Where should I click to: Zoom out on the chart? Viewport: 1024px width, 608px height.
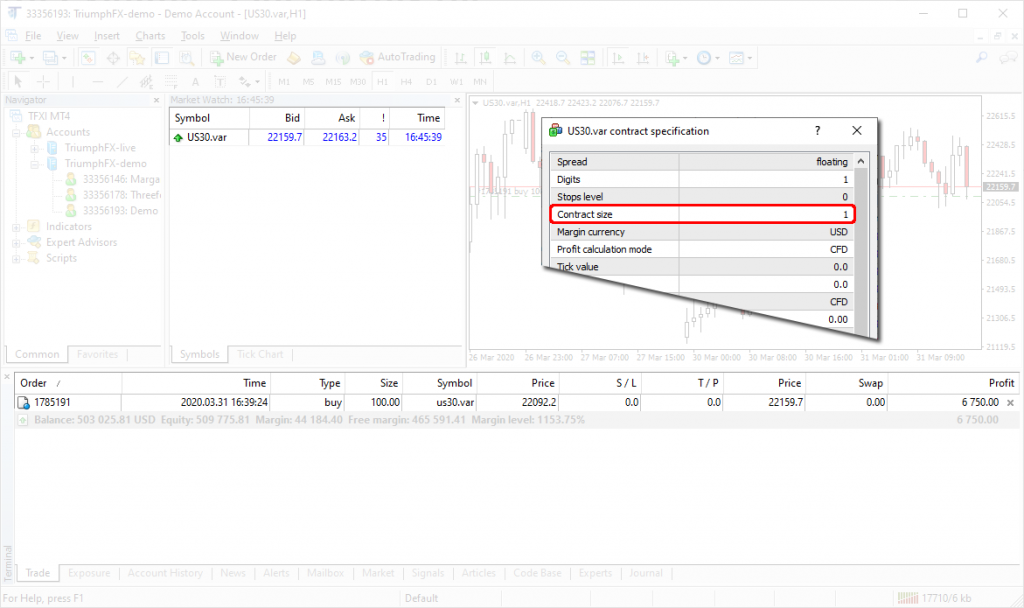563,58
